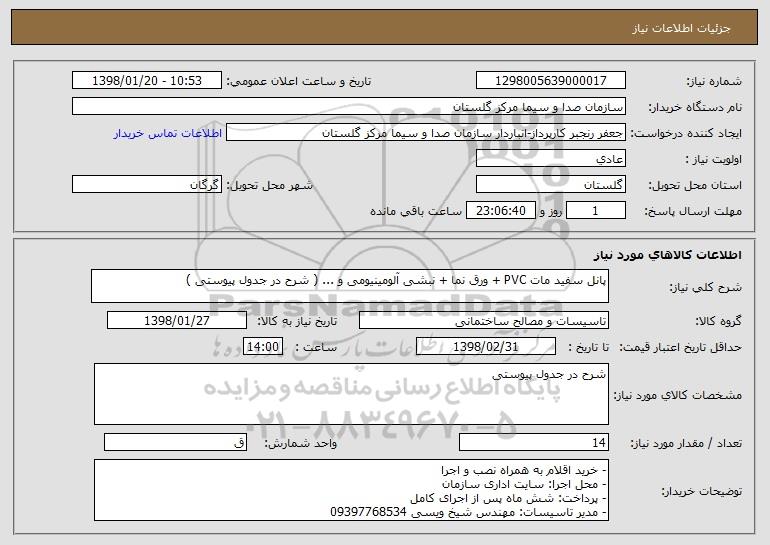
Task: Click the شماره نیاز field 1298005639000017
Action: pos(550,81)
